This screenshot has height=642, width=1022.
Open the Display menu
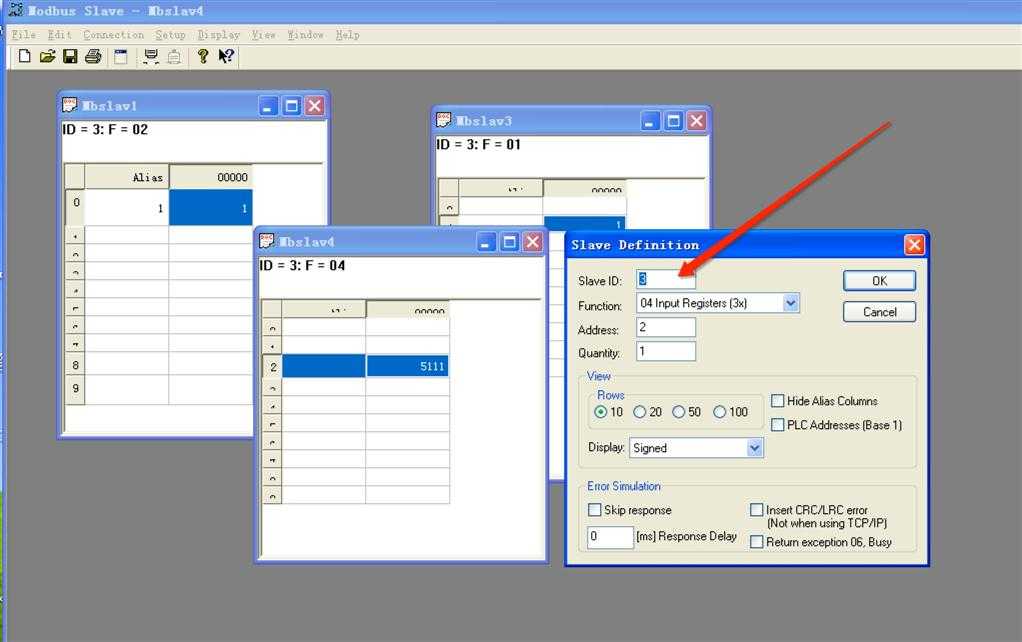[x=219, y=35]
